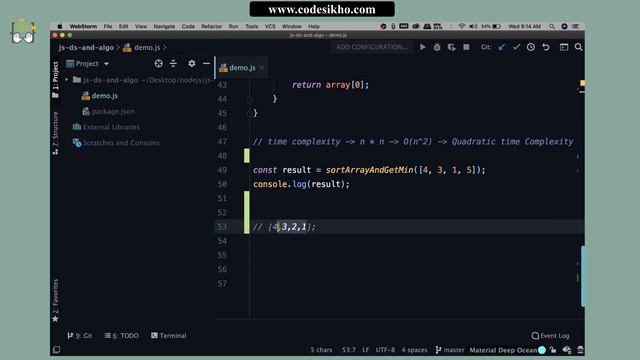Open the File menu
640x360 pixels.
coord(108,26)
